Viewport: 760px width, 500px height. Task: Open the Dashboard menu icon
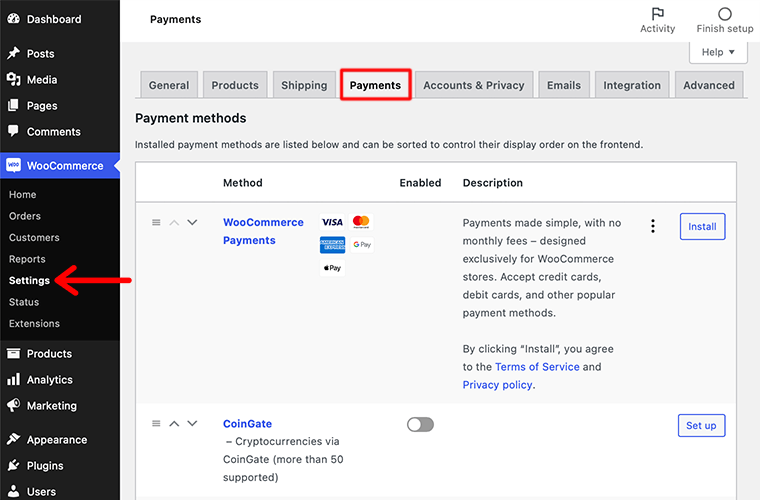(14, 19)
